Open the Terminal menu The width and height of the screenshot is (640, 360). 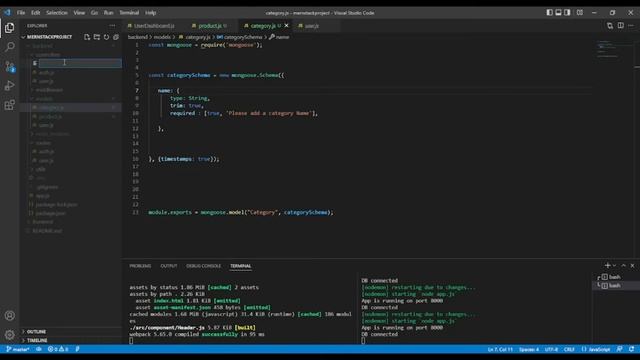point(129,13)
